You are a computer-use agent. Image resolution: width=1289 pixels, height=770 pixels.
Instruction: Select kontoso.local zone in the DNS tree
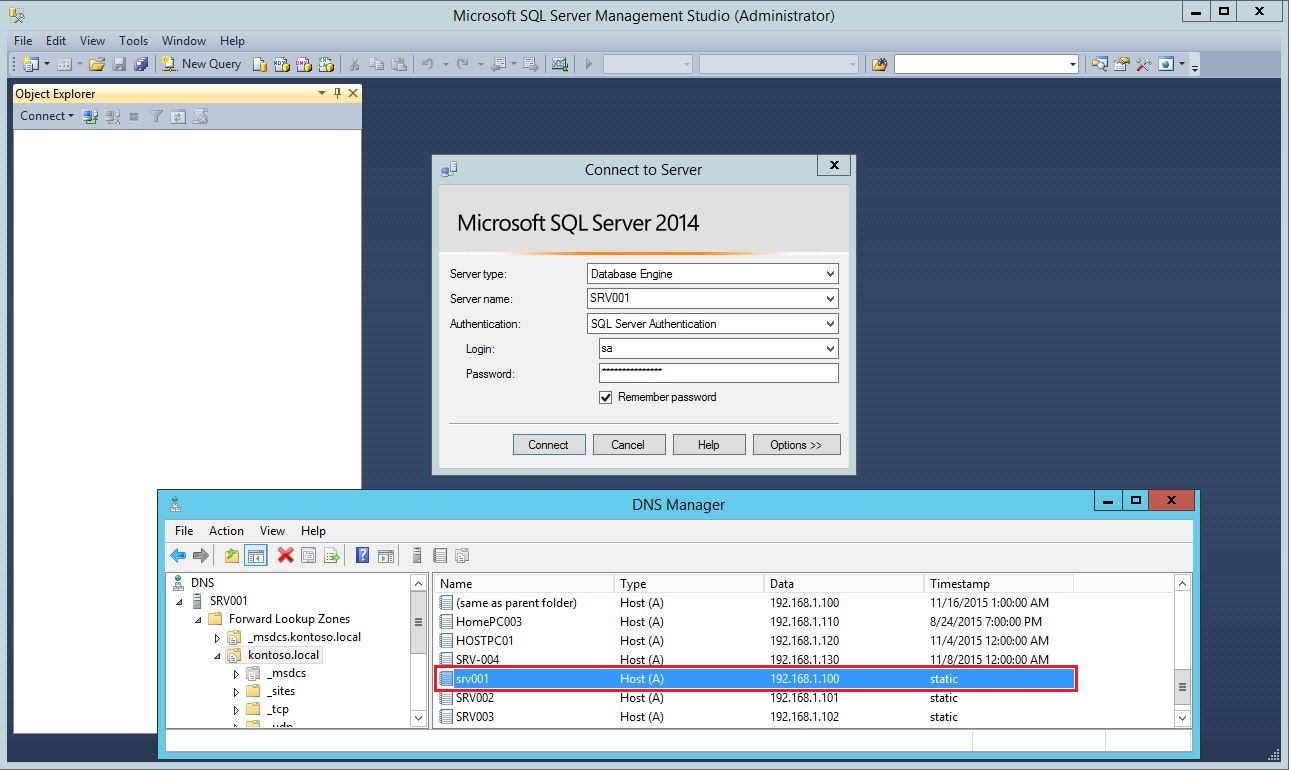click(x=283, y=655)
